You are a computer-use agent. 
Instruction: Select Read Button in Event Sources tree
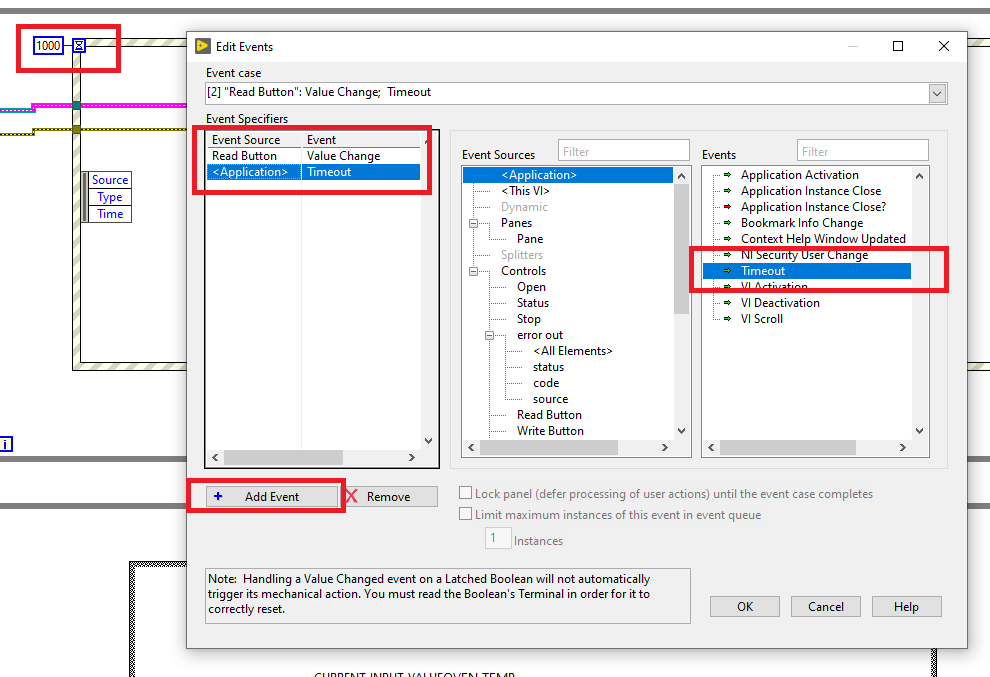coord(549,415)
